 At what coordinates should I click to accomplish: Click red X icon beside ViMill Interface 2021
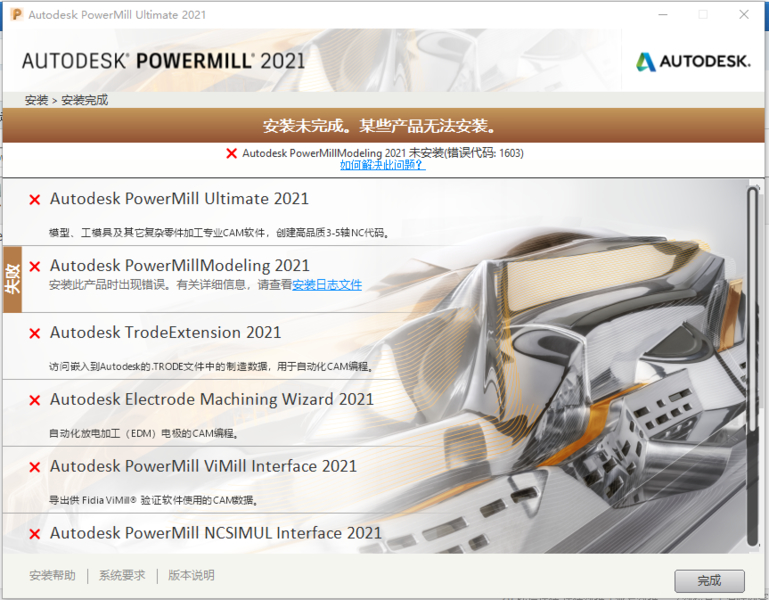(x=35, y=467)
